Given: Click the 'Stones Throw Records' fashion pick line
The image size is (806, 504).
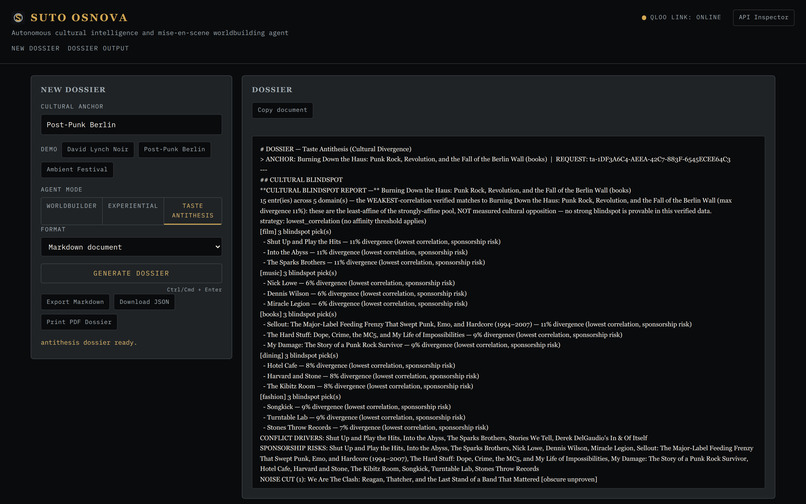Looking at the screenshot, I should click(377, 427).
